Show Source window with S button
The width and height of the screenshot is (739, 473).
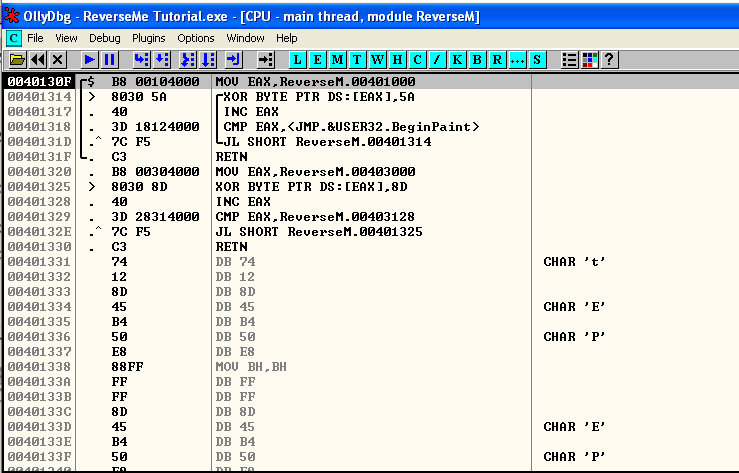(537, 60)
